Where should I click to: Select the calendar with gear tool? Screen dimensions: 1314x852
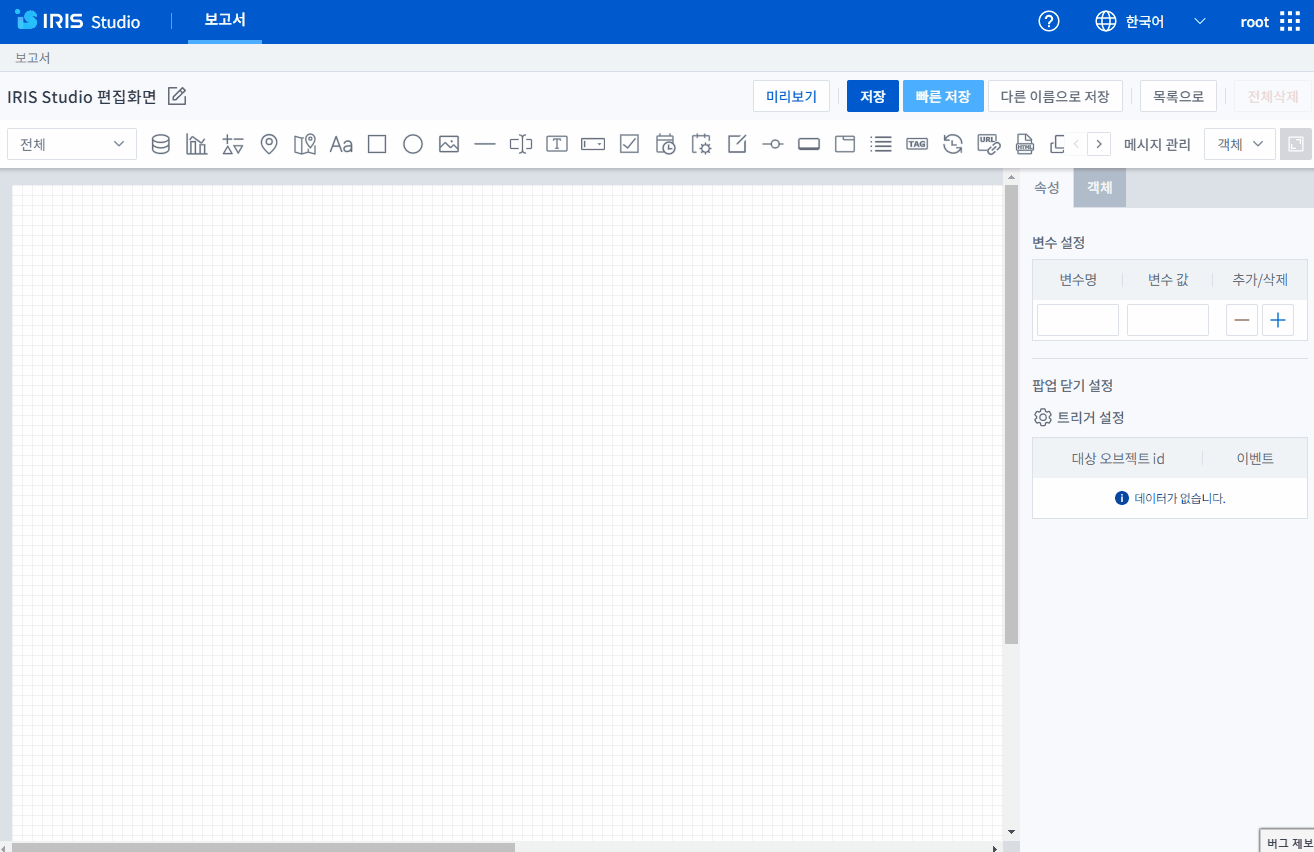pyautogui.click(x=701, y=144)
